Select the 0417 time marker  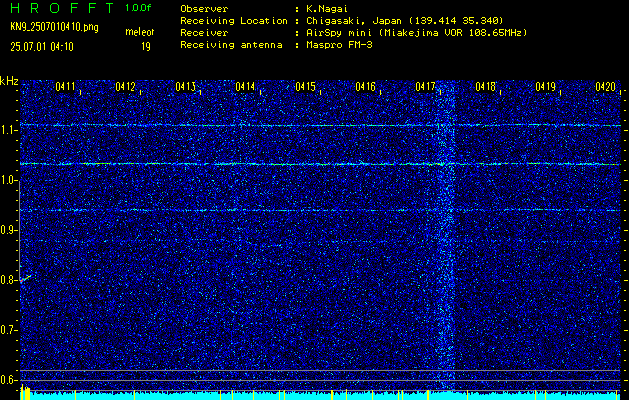425,86
